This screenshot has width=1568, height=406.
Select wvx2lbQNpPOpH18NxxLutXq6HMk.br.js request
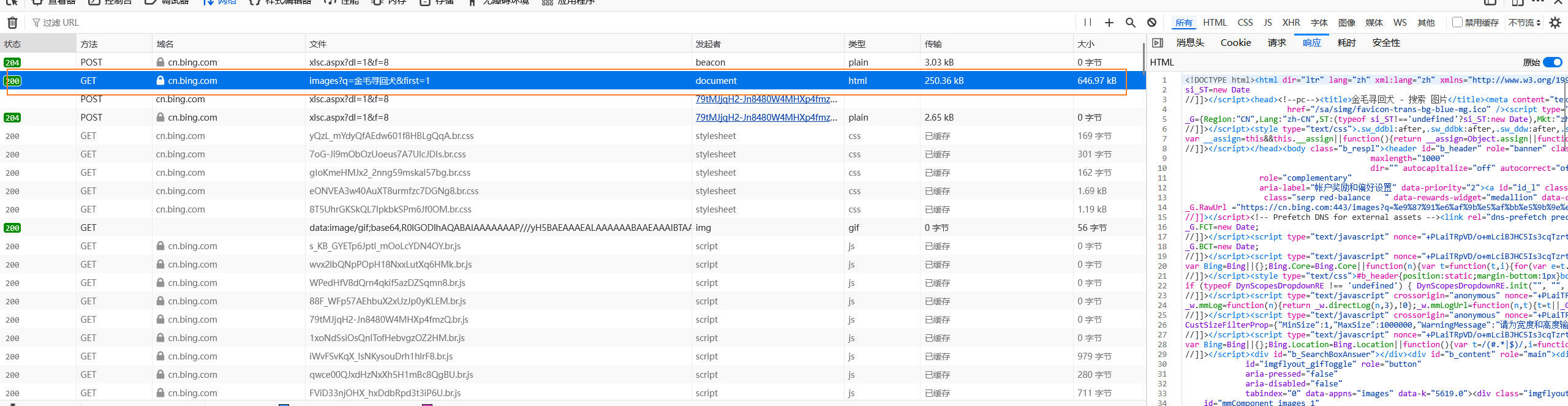click(x=573, y=265)
